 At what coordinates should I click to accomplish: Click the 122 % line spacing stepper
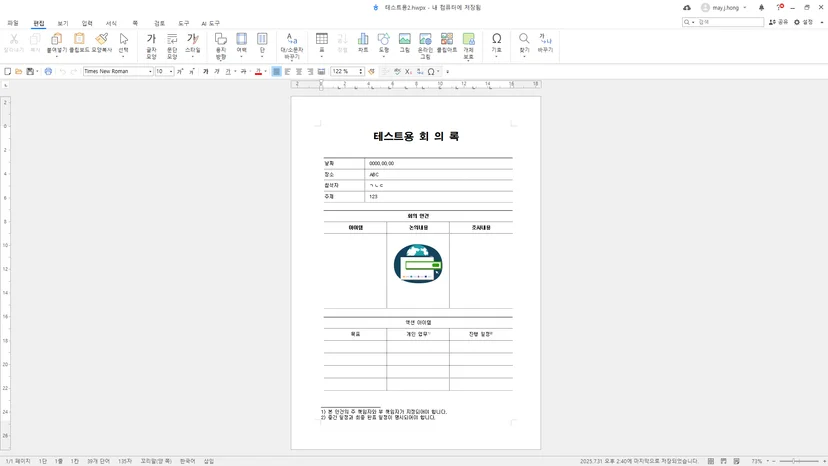[361, 71]
